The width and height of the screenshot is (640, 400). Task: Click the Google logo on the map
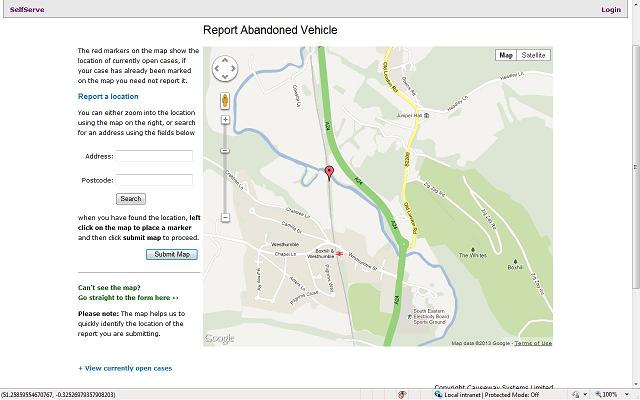[220, 338]
